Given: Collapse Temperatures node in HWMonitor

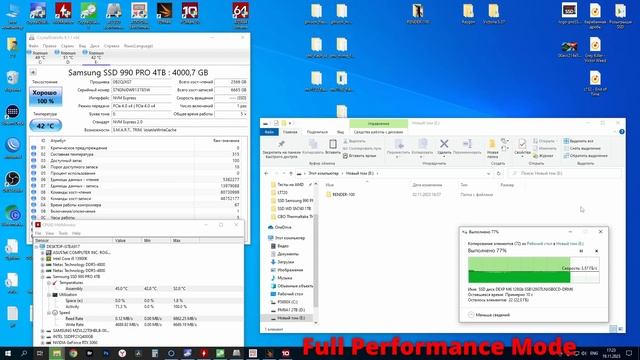Looking at the screenshot, I should tap(49, 283).
